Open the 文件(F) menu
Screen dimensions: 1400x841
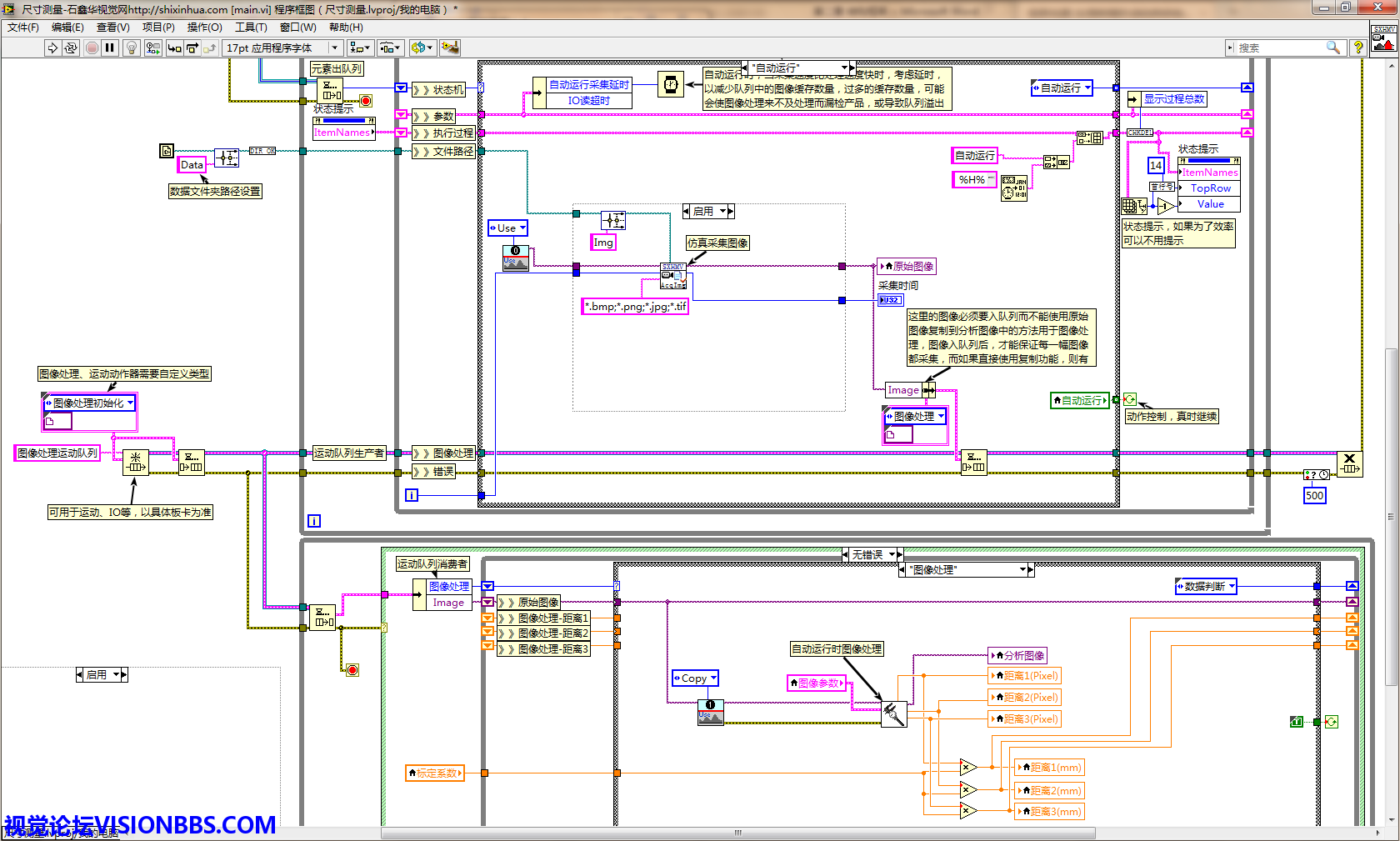pyautogui.click(x=22, y=28)
